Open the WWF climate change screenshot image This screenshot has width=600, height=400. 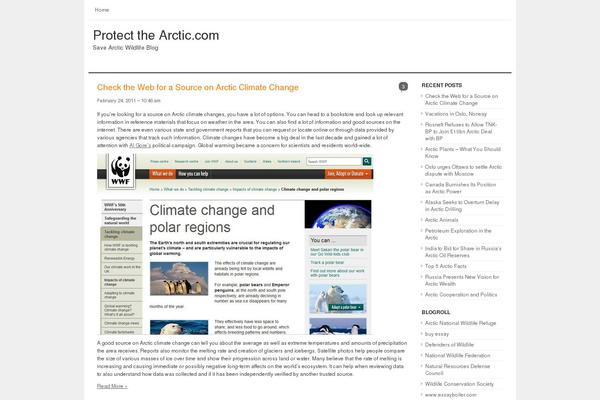tap(235, 244)
